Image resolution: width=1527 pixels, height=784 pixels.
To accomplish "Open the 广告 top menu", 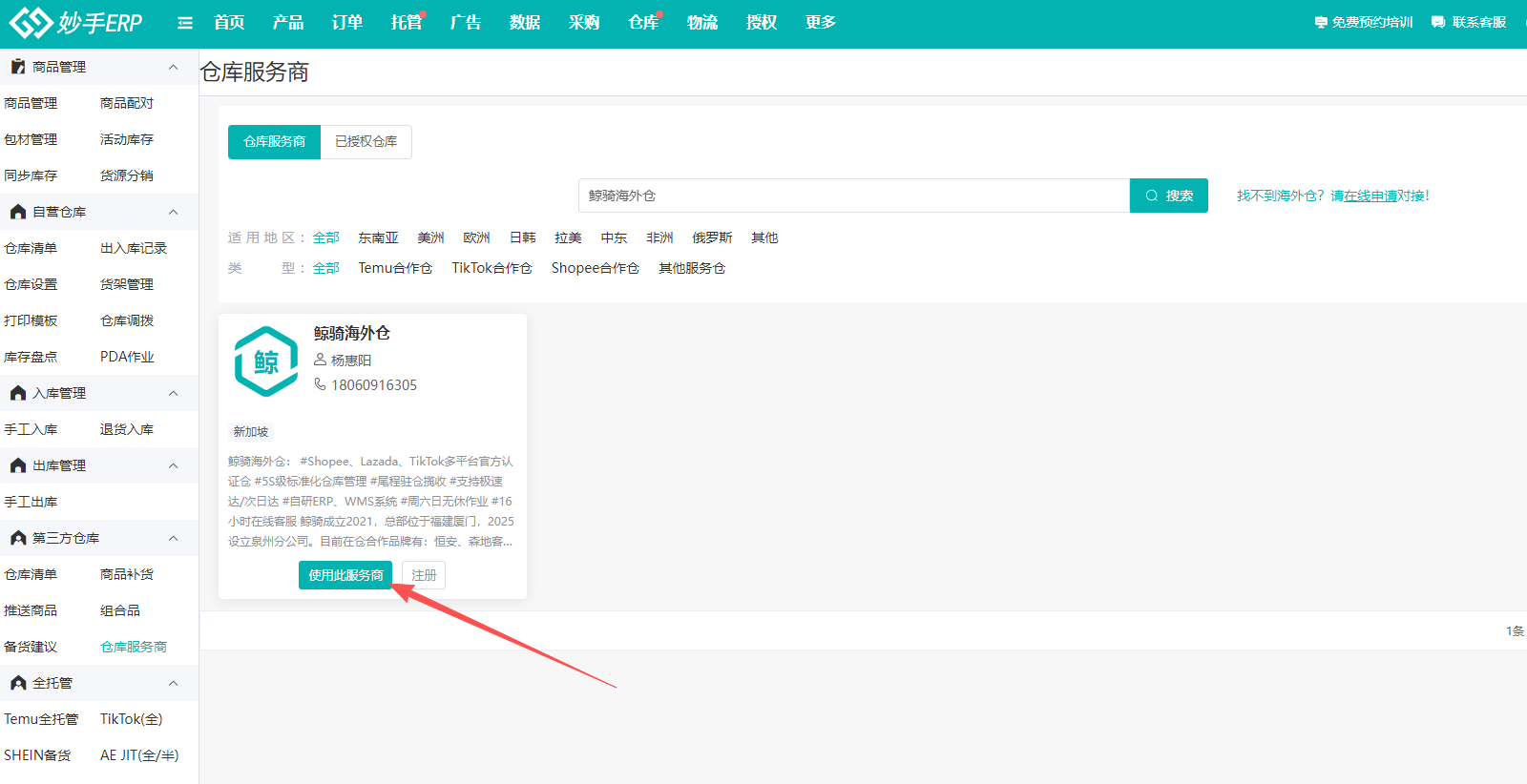I will click(x=466, y=23).
